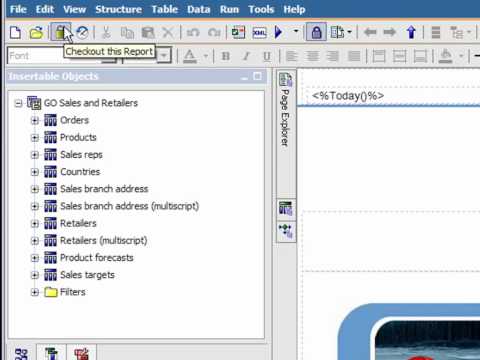Click the create hierarchy structure icon

pos(456,33)
